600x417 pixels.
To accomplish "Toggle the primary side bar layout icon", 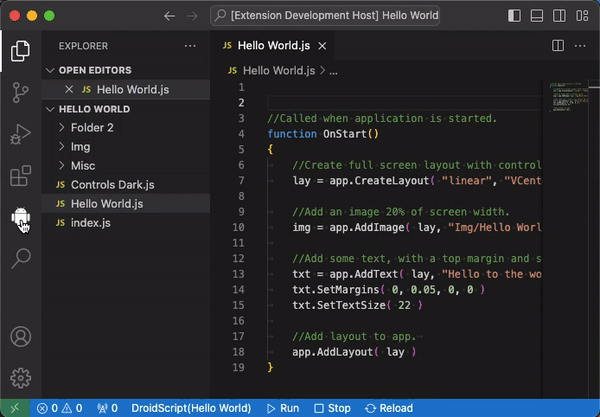I will coord(514,16).
